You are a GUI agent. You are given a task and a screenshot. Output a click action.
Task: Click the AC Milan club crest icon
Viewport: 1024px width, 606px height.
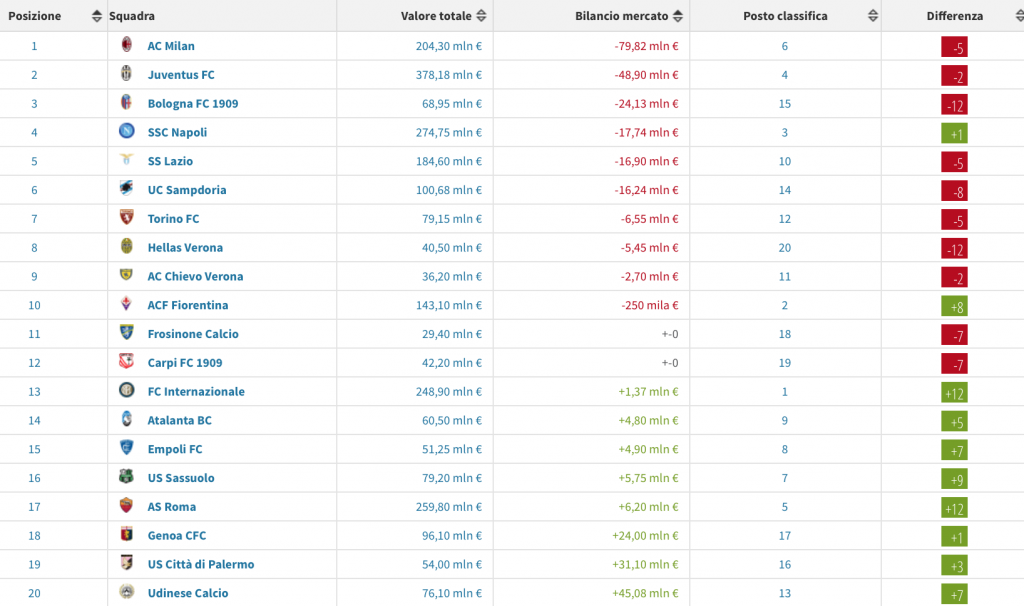[x=127, y=45]
